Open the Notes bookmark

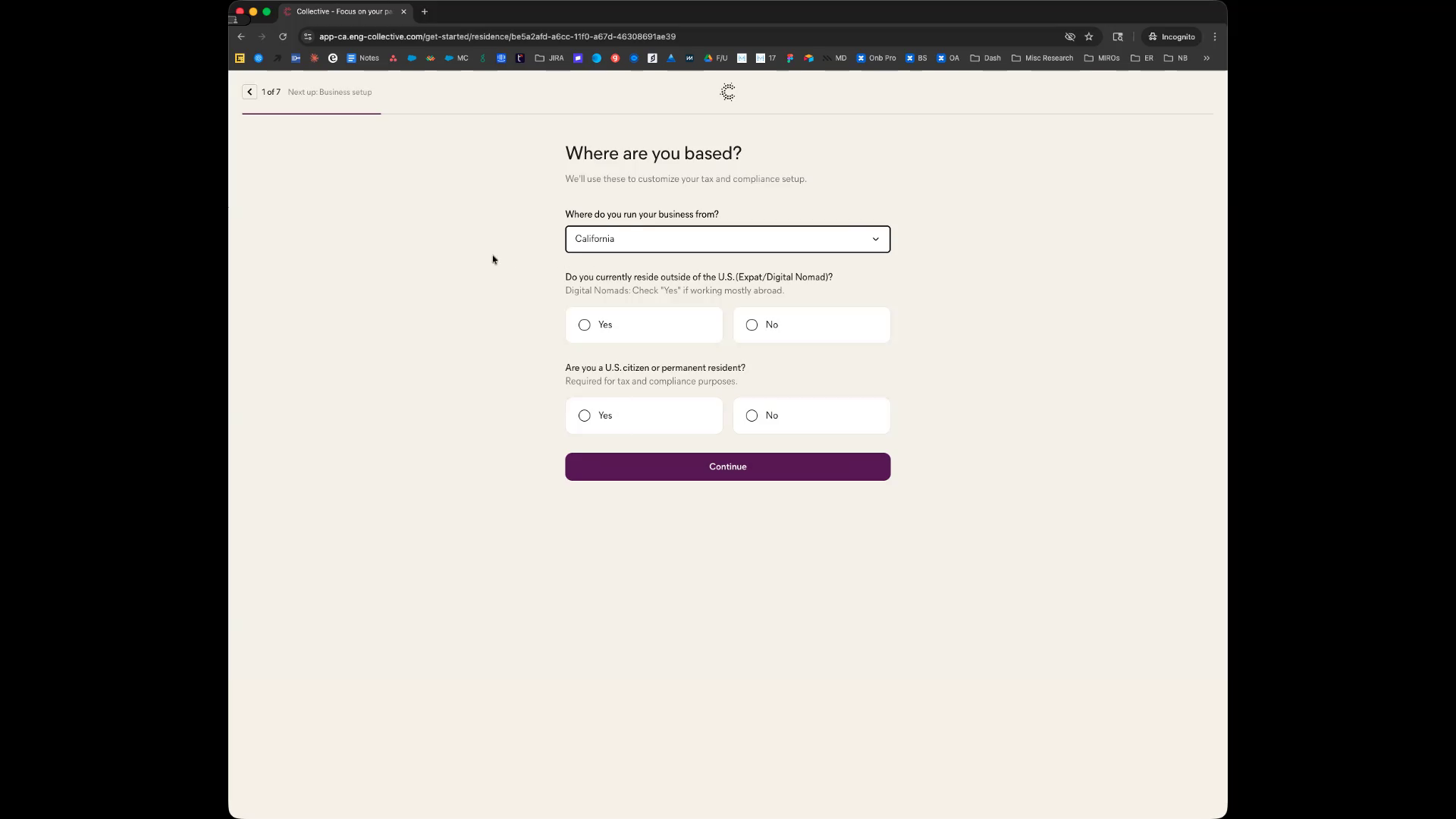(362, 58)
